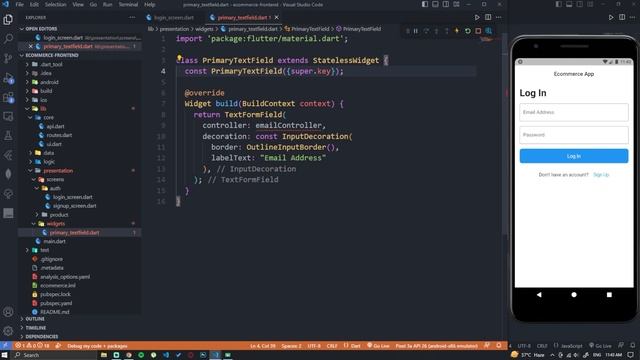This screenshot has height=360, width=640.
Task: Run the file in the right window
Action: (x=611, y=18)
